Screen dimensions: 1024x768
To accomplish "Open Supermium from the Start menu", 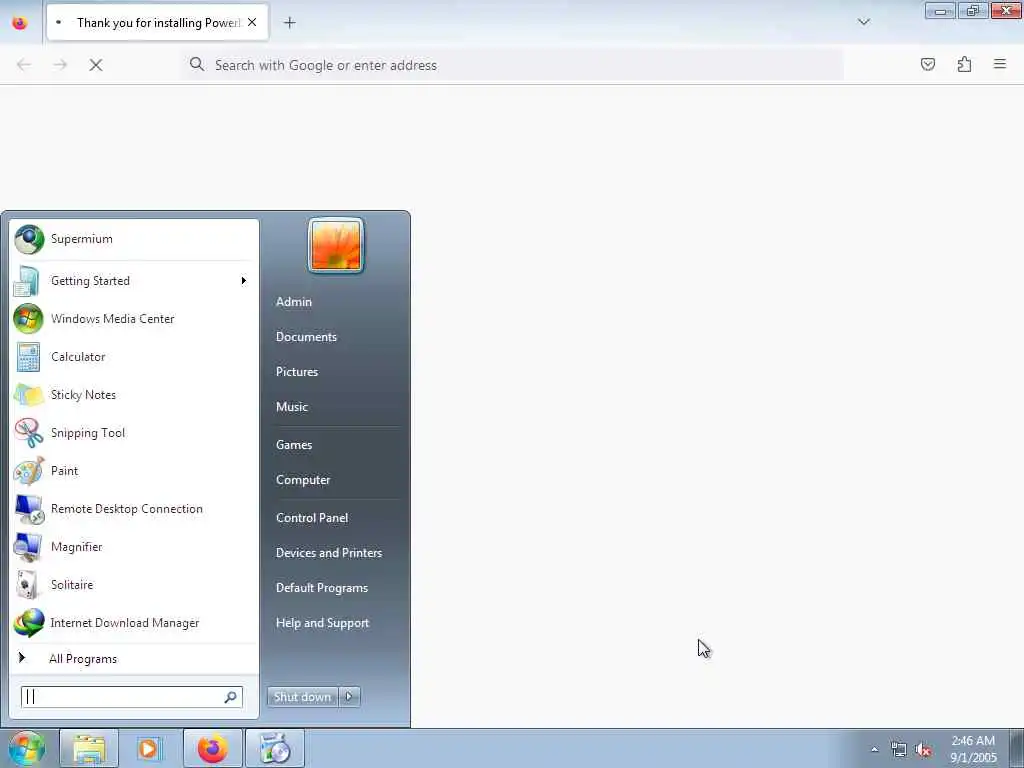I will (134, 239).
